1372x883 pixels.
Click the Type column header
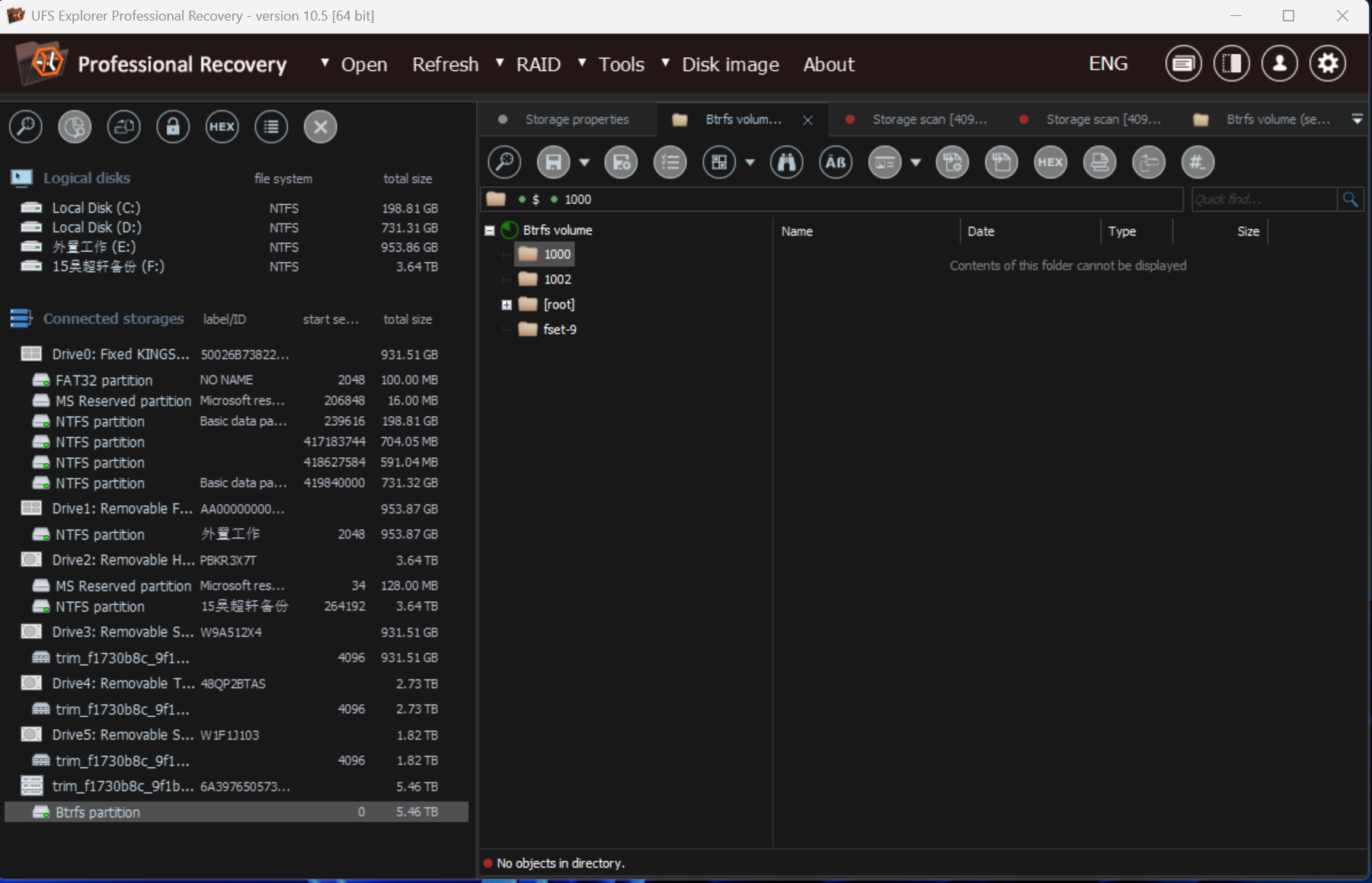[x=1122, y=232]
